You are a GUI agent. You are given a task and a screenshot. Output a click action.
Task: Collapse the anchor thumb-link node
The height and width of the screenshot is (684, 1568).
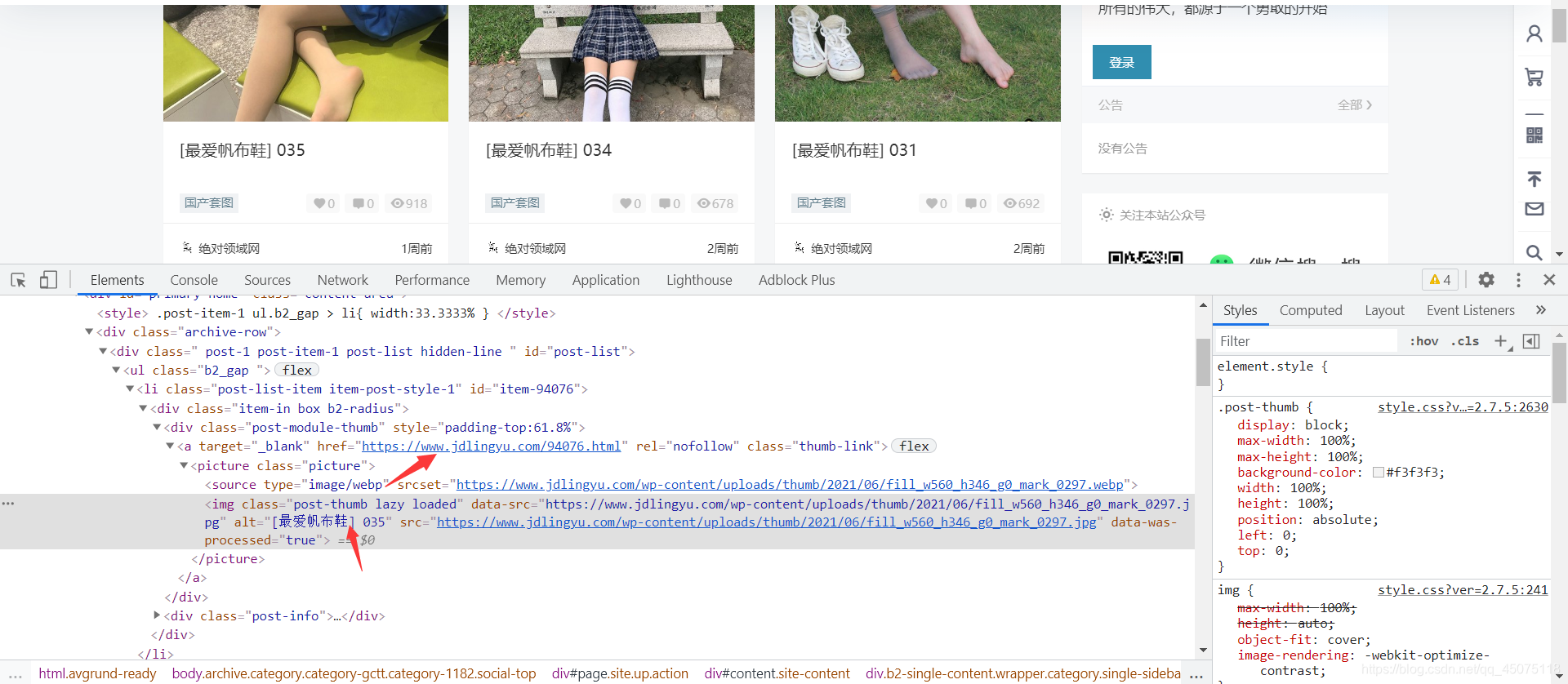pos(170,446)
